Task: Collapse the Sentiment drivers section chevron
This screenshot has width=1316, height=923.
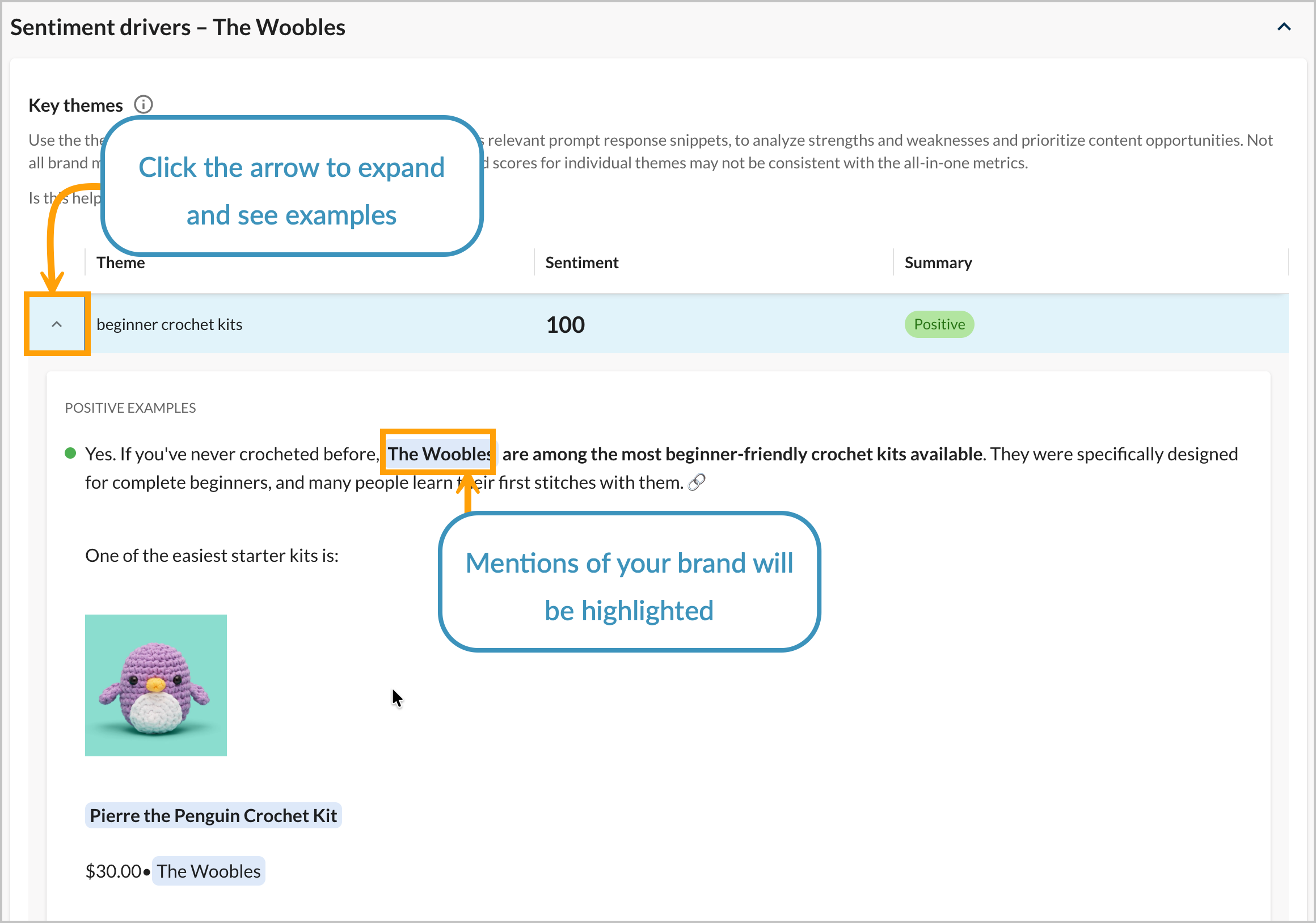Action: tap(1284, 27)
